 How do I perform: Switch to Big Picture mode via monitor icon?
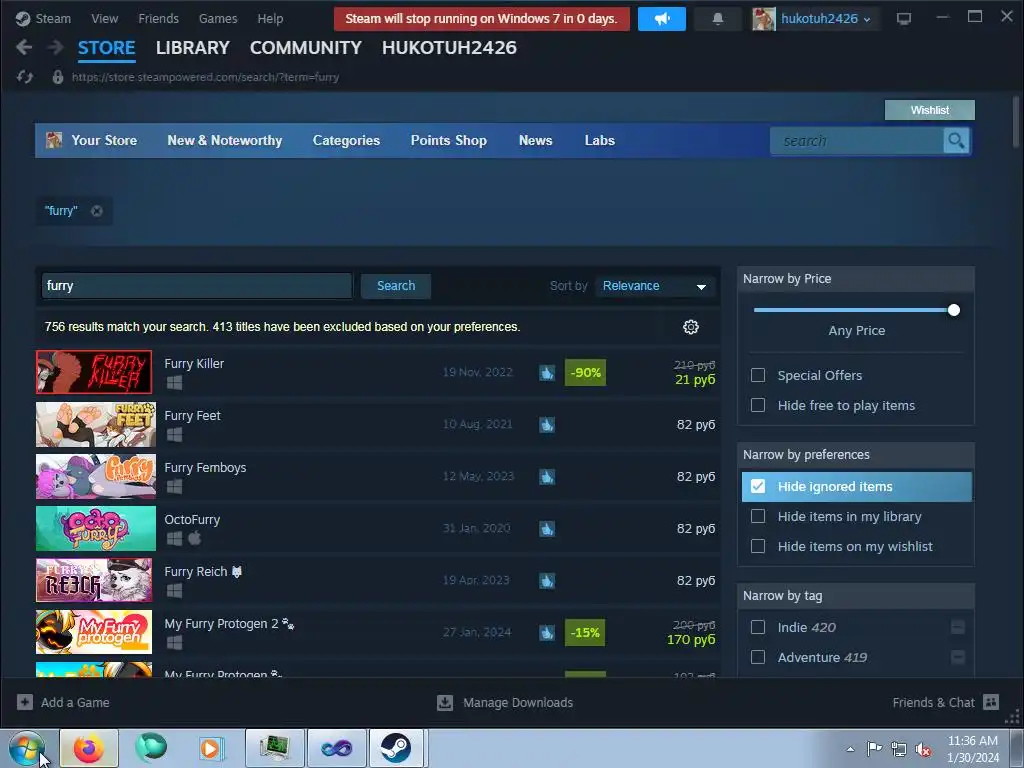click(x=904, y=19)
